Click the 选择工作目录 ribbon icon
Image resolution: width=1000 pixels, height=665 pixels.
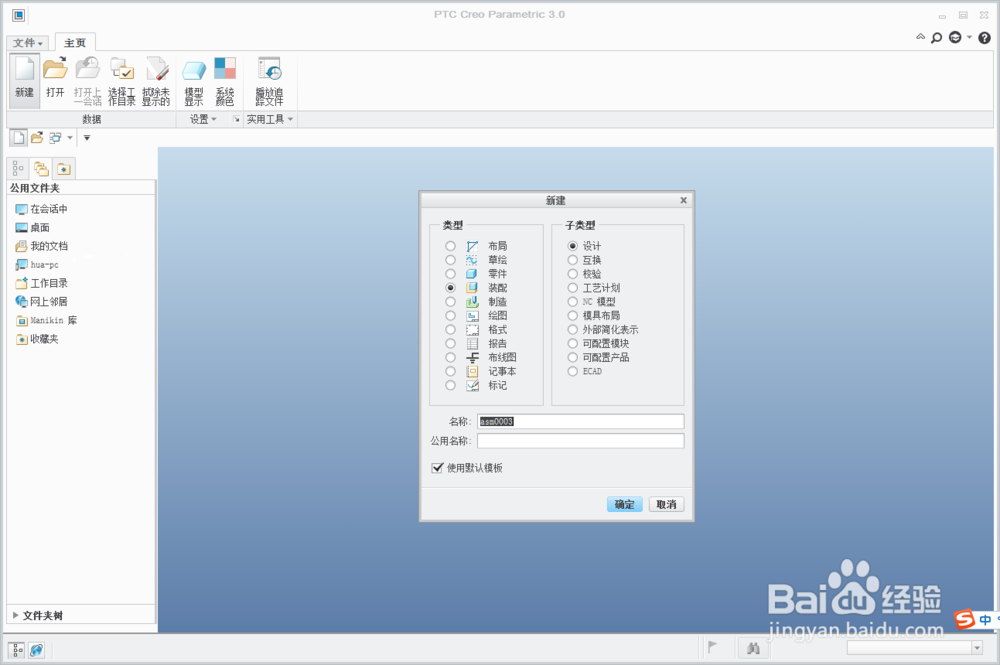pyautogui.click(x=121, y=80)
